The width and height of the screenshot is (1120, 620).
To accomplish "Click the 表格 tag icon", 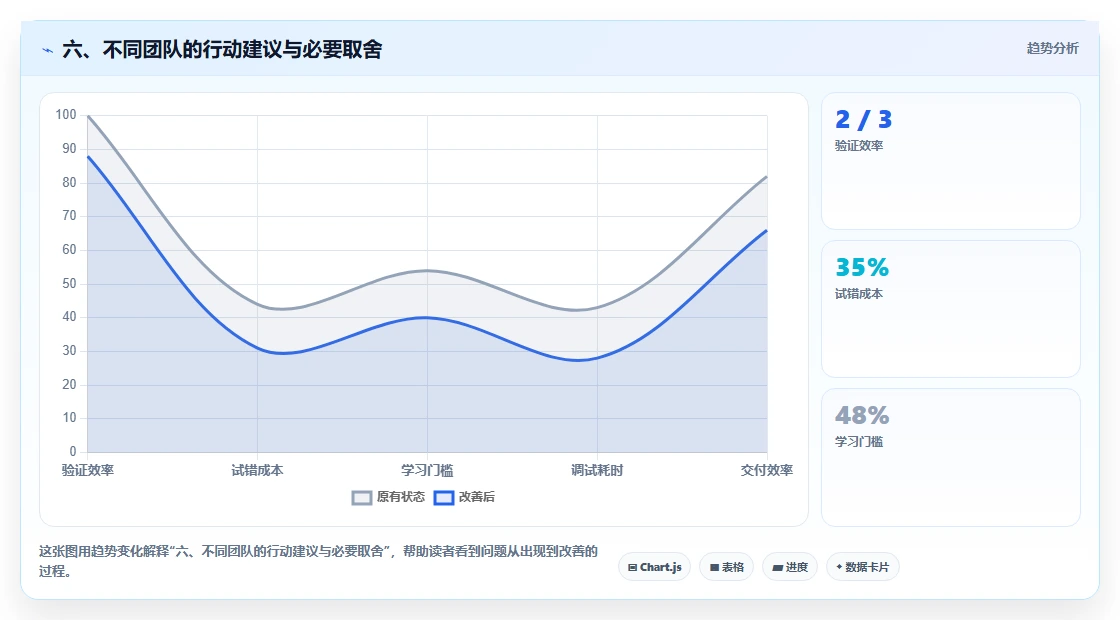I will tap(714, 568).
